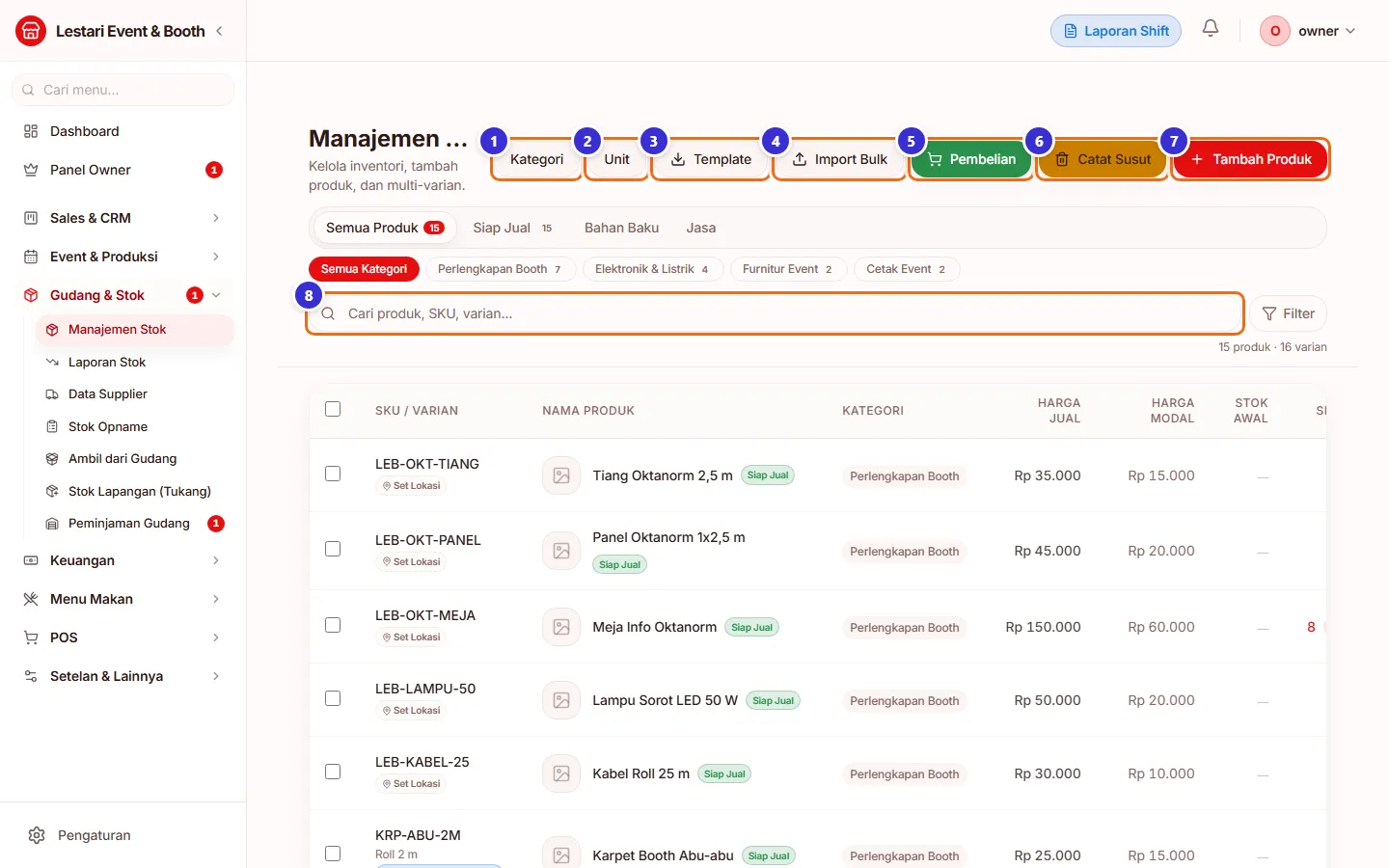1389x868 pixels.
Task: Check the LEB-OKT-TIANG row checkbox
Action: [x=333, y=474]
